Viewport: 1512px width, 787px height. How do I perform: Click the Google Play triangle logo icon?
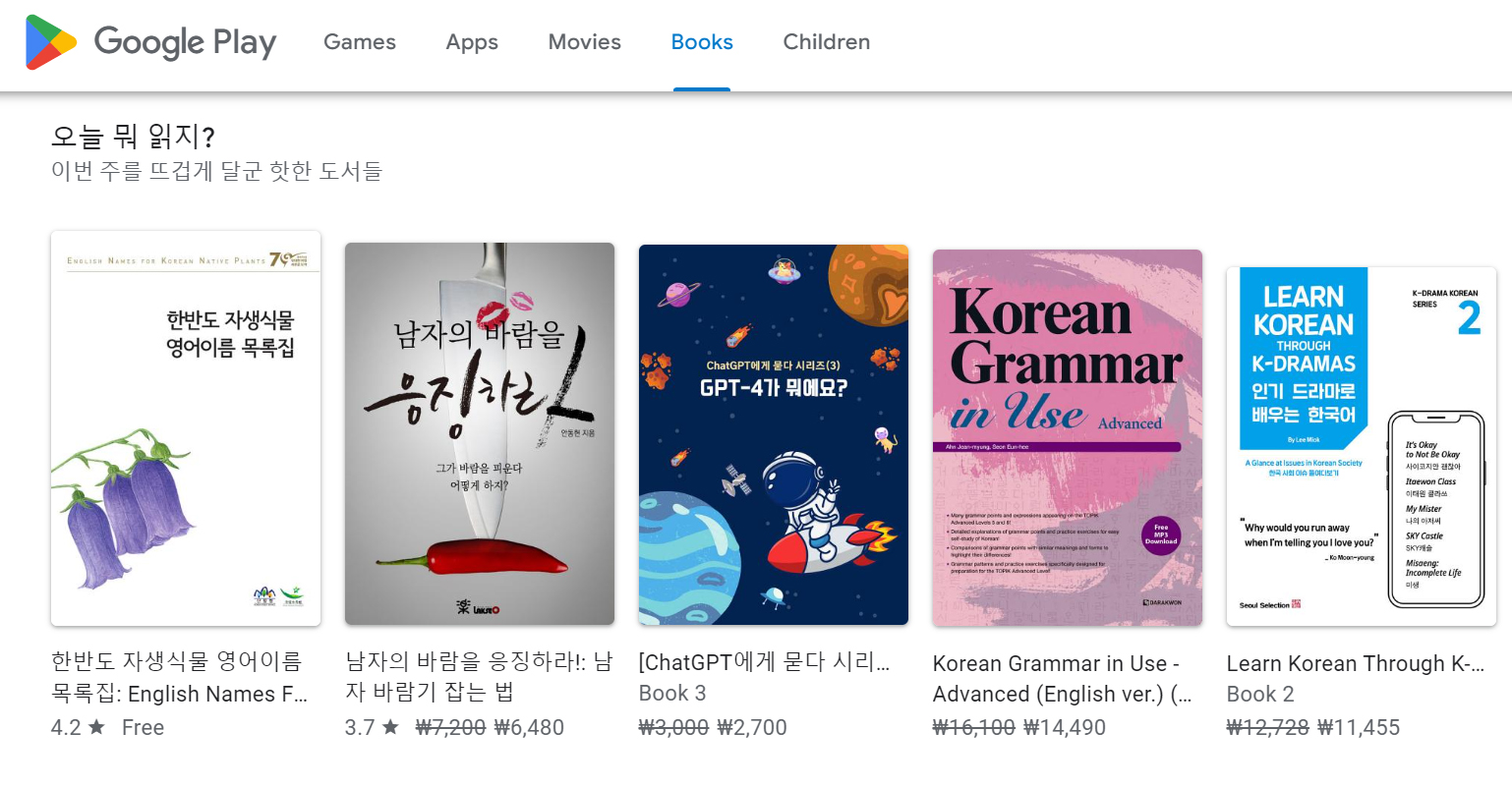(x=51, y=42)
